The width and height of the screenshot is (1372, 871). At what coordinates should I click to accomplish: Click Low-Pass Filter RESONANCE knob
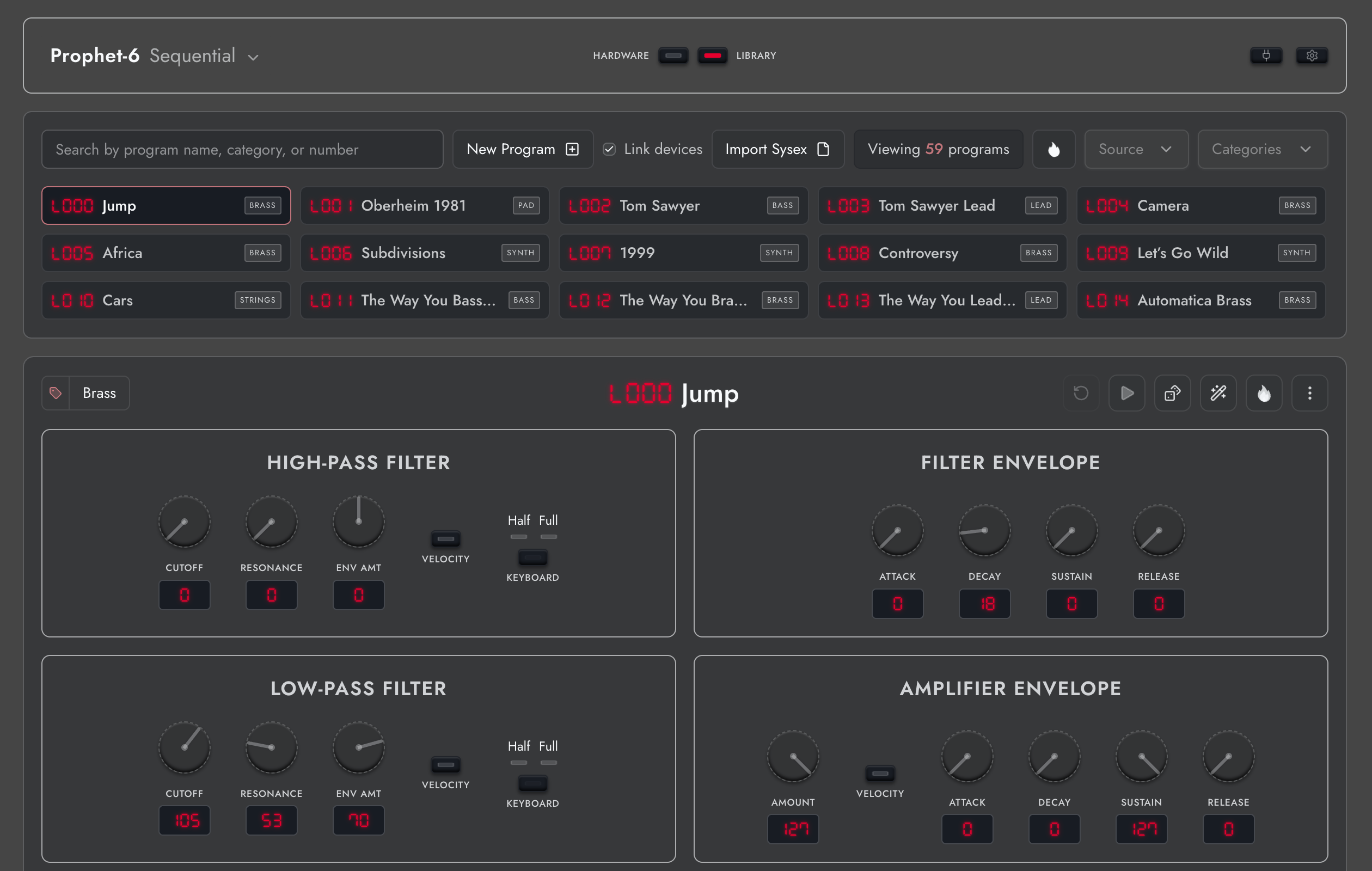271,747
